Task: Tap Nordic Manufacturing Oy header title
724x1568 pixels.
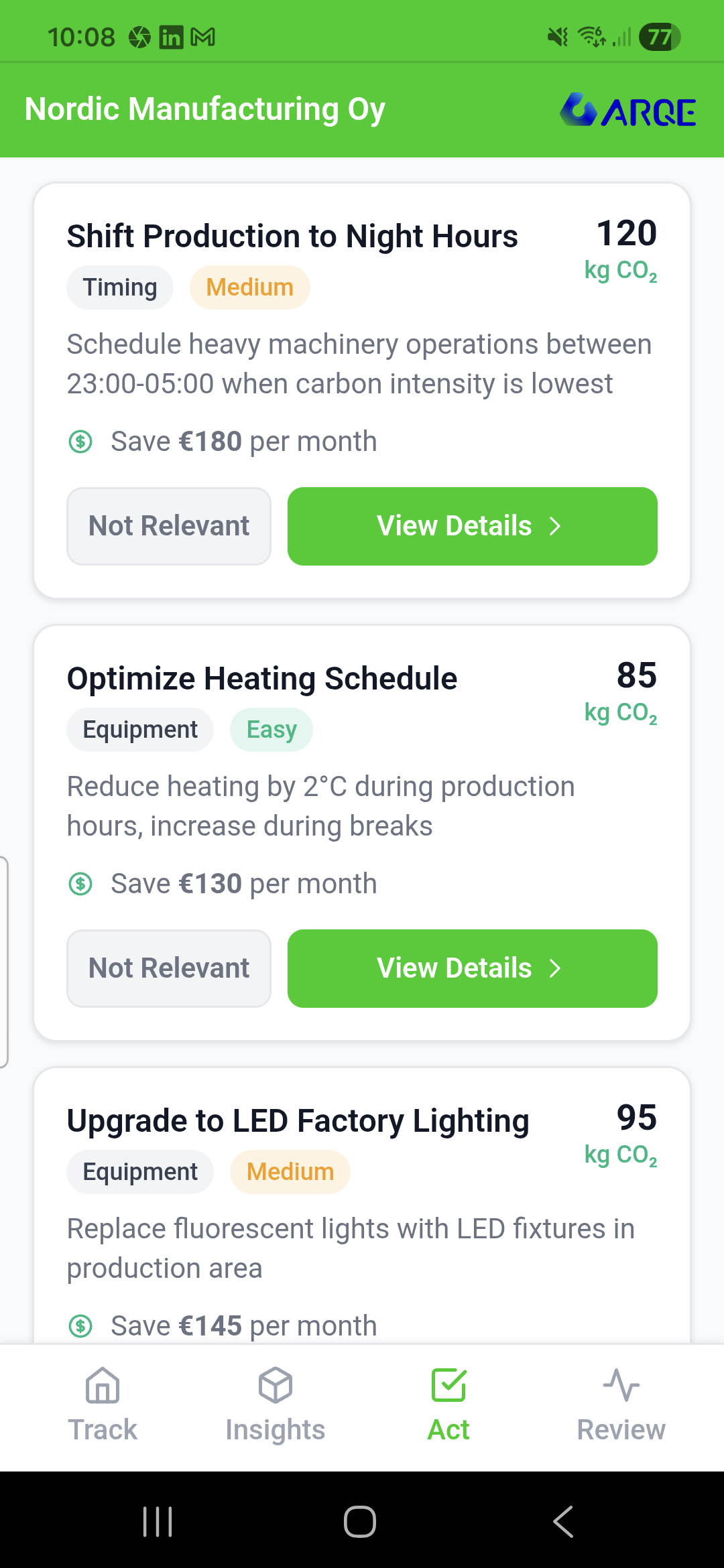Action: coord(205,109)
